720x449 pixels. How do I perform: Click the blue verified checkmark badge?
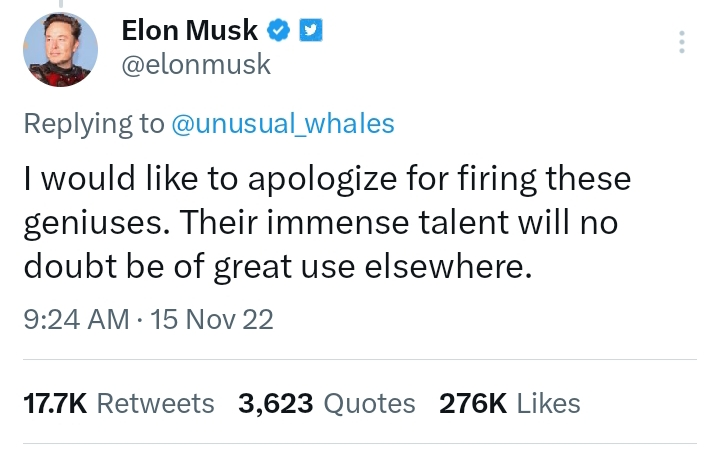coord(281,31)
